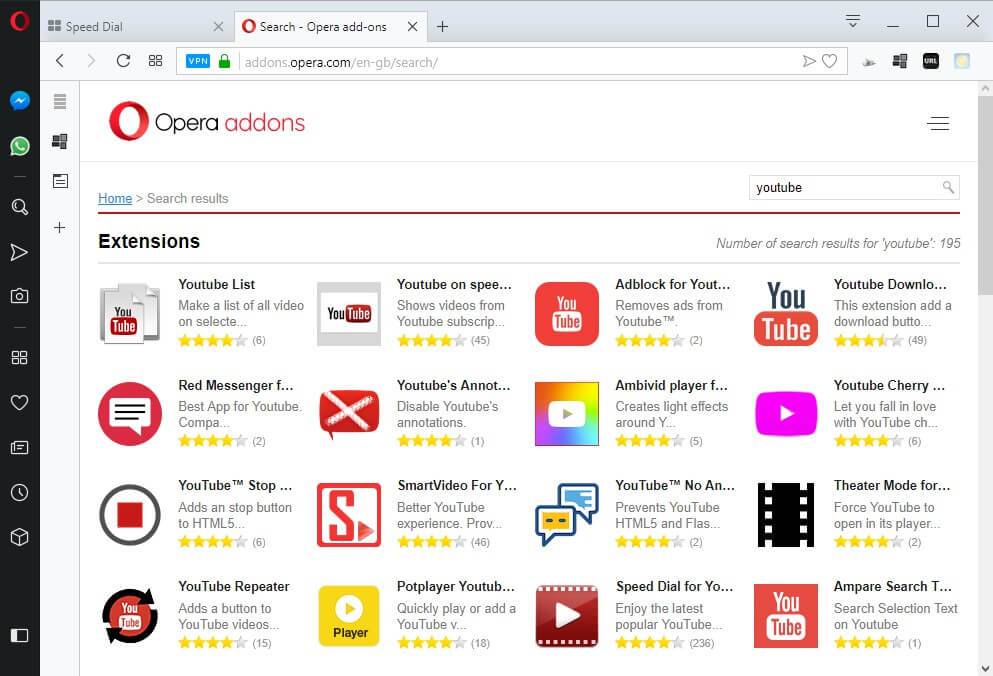Click the Extensions section heading
This screenshot has height=676, width=993.
click(x=149, y=241)
